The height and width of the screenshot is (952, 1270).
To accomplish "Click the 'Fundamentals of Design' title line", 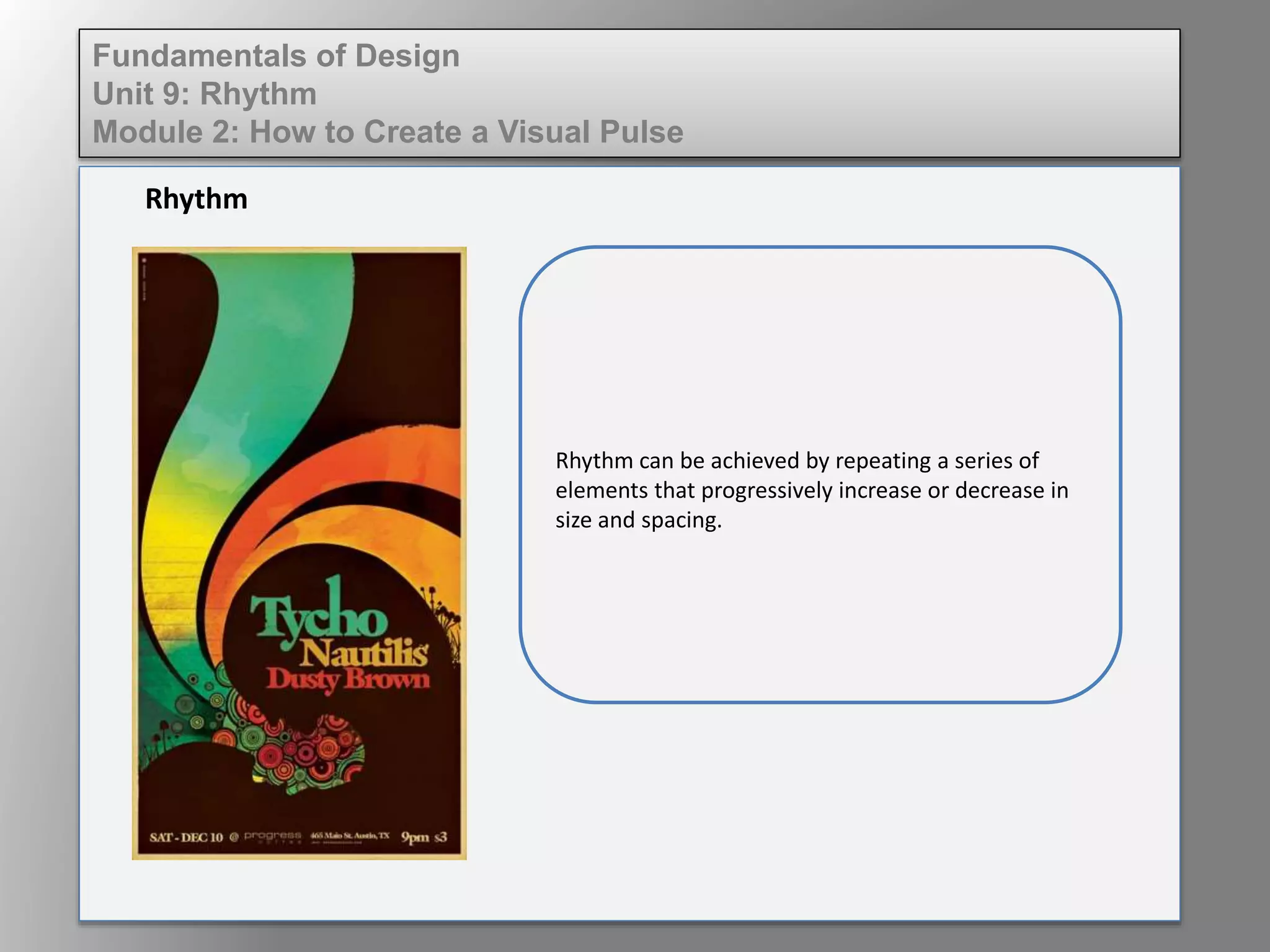I will click(276, 56).
